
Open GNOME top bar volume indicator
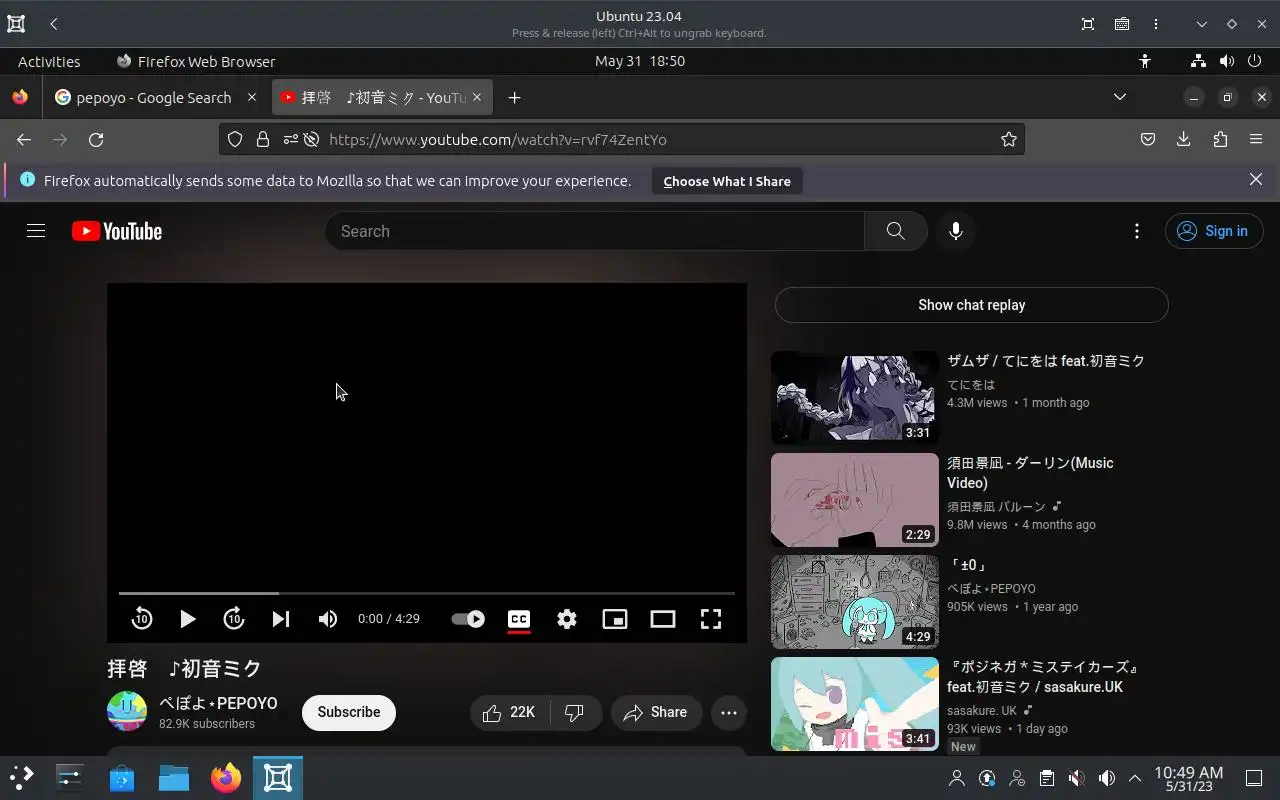(1227, 61)
